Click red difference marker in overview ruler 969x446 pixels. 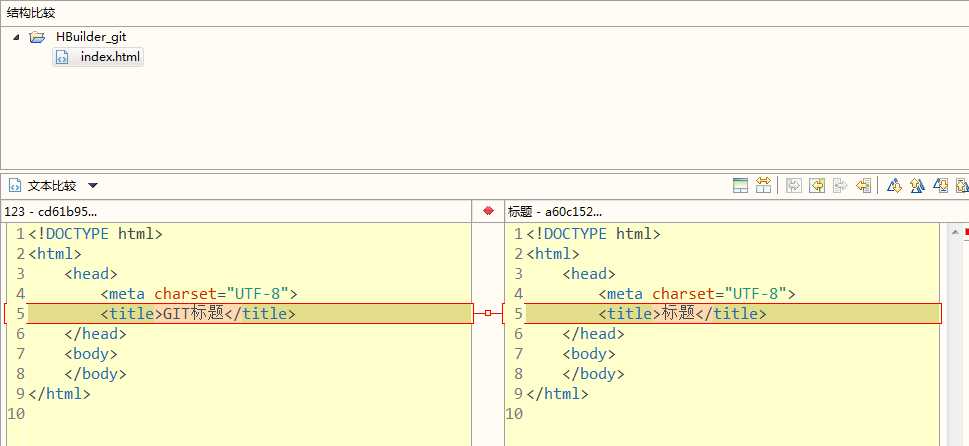[x=967, y=232]
